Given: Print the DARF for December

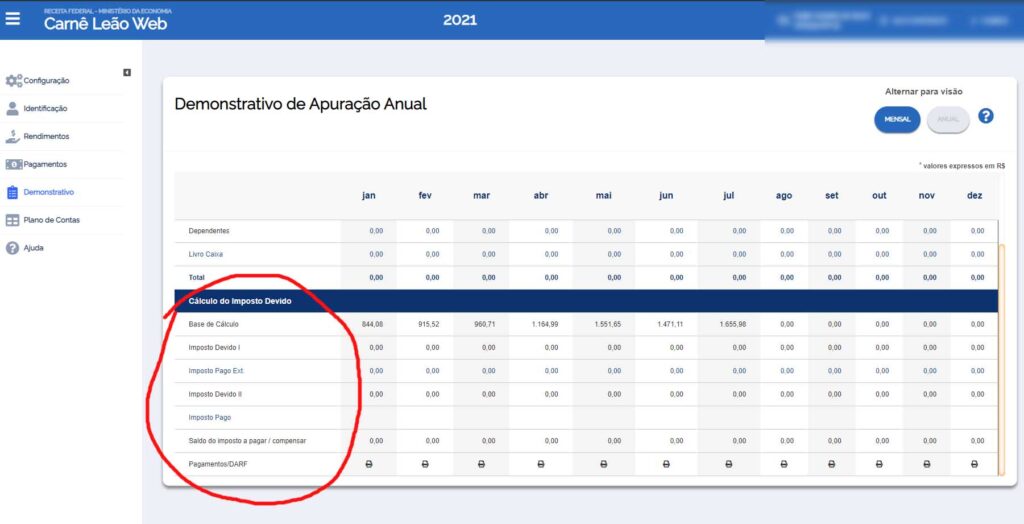Looking at the screenshot, I should (974, 464).
